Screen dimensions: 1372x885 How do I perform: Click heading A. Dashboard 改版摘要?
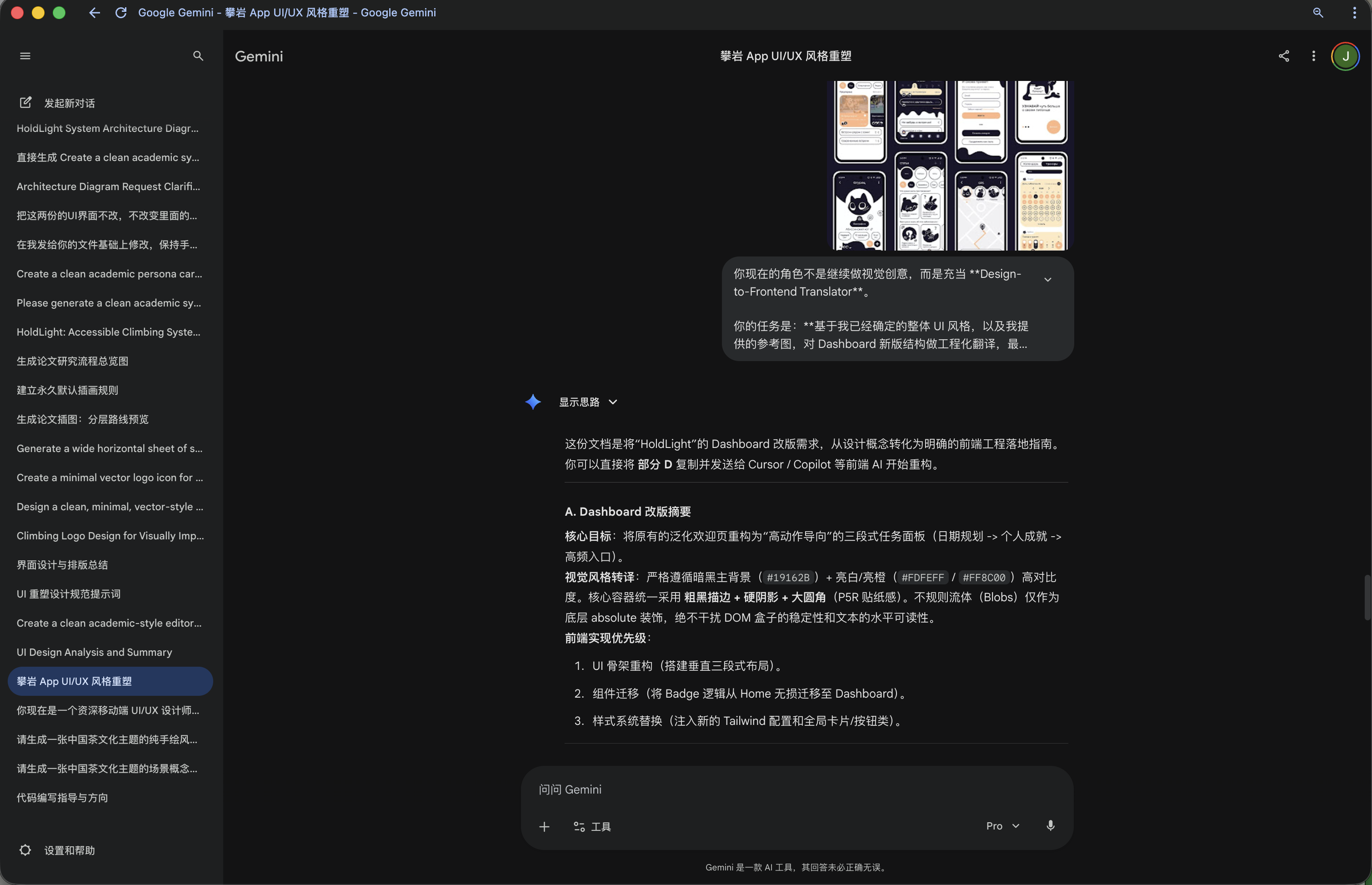click(x=628, y=512)
